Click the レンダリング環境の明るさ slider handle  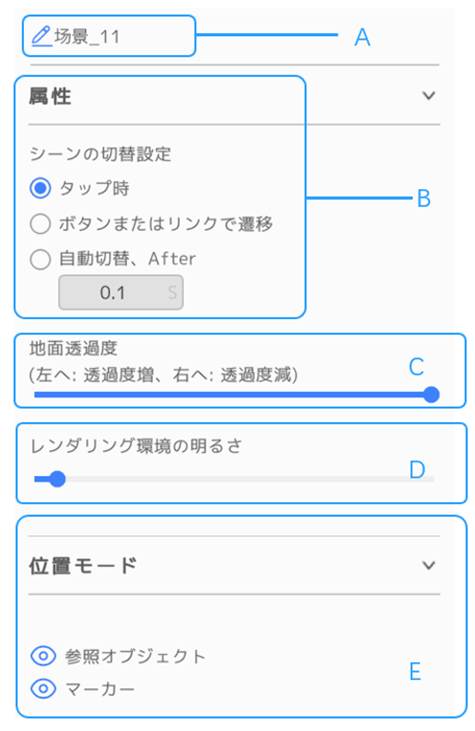(57, 479)
